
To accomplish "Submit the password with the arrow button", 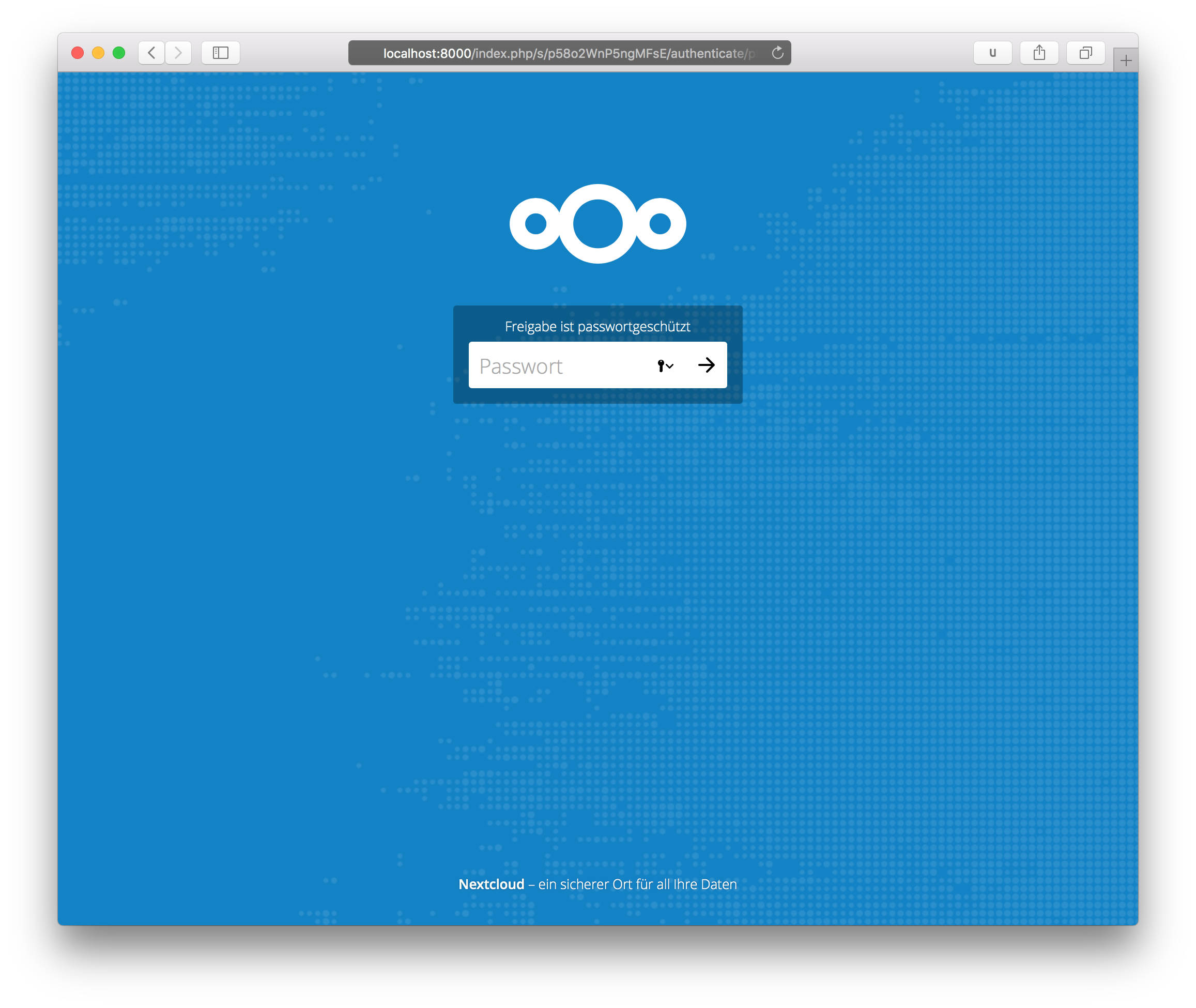I will pyautogui.click(x=707, y=365).
